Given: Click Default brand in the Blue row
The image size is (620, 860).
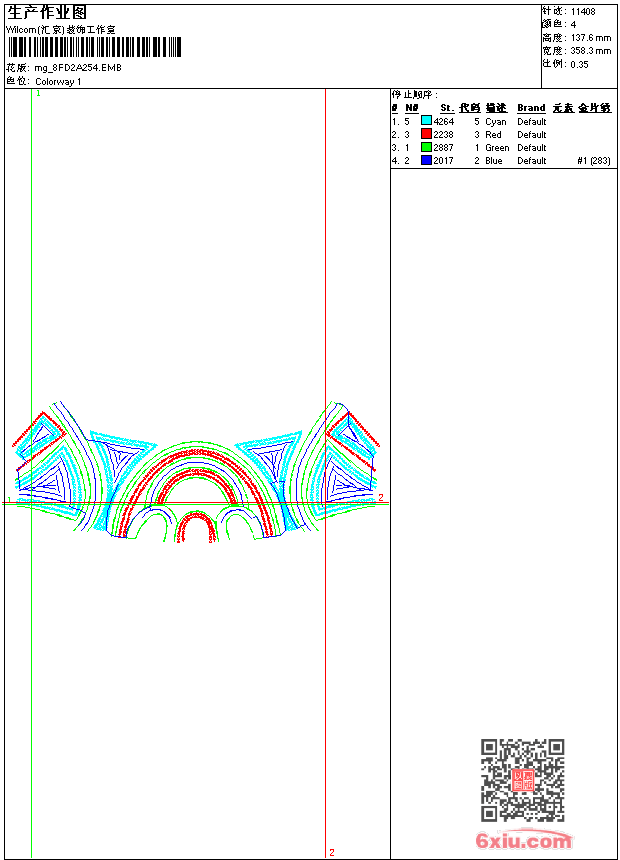Looking at the screenshot, I should point(532,161).
